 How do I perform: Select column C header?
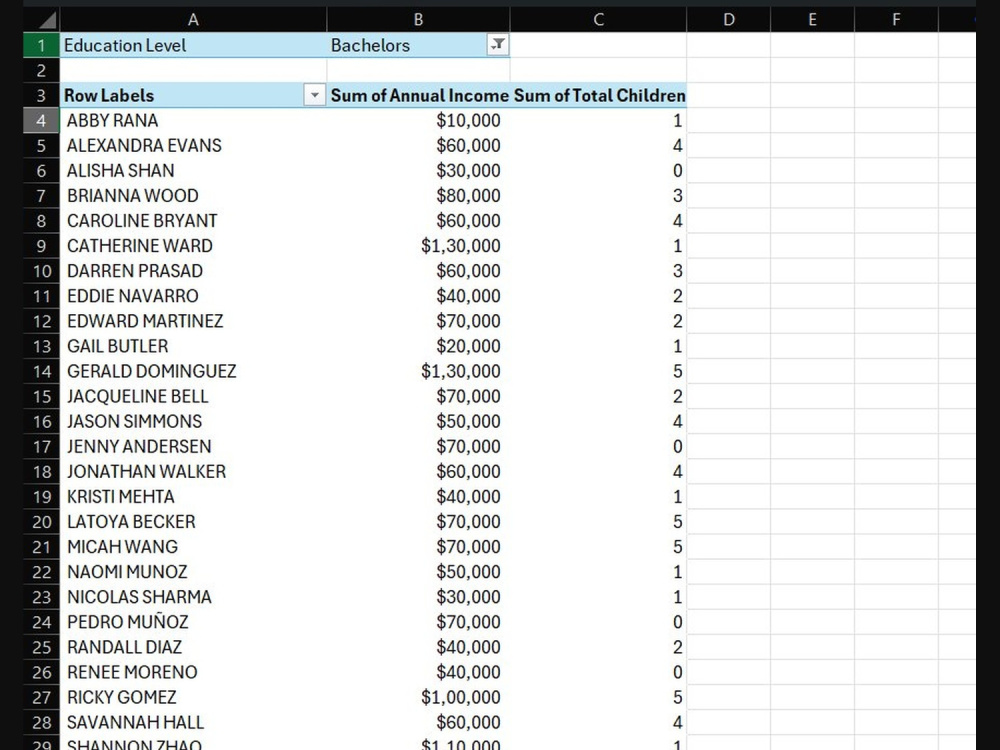tap(598, 20)
